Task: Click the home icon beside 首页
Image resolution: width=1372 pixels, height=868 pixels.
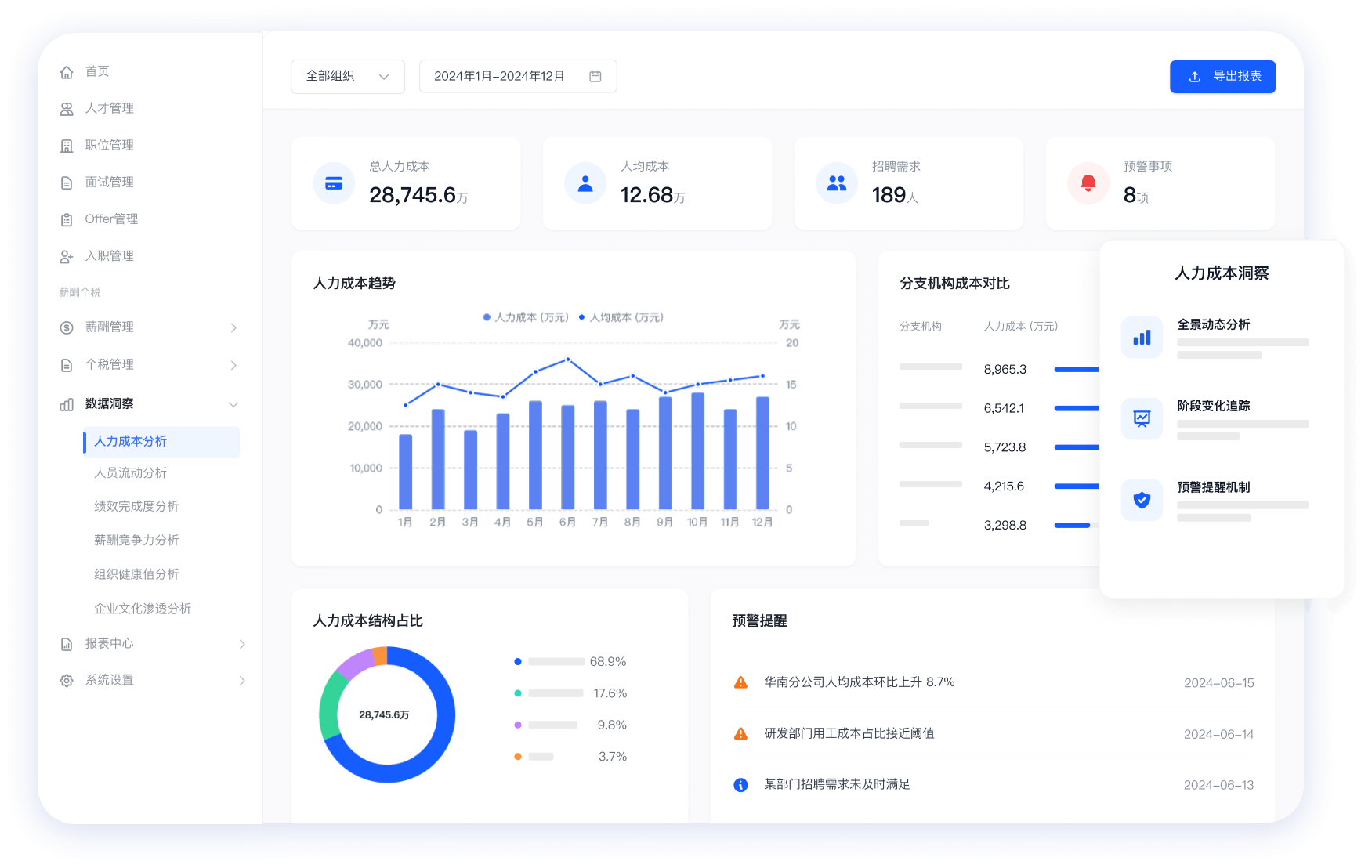Action: [67, 72]
